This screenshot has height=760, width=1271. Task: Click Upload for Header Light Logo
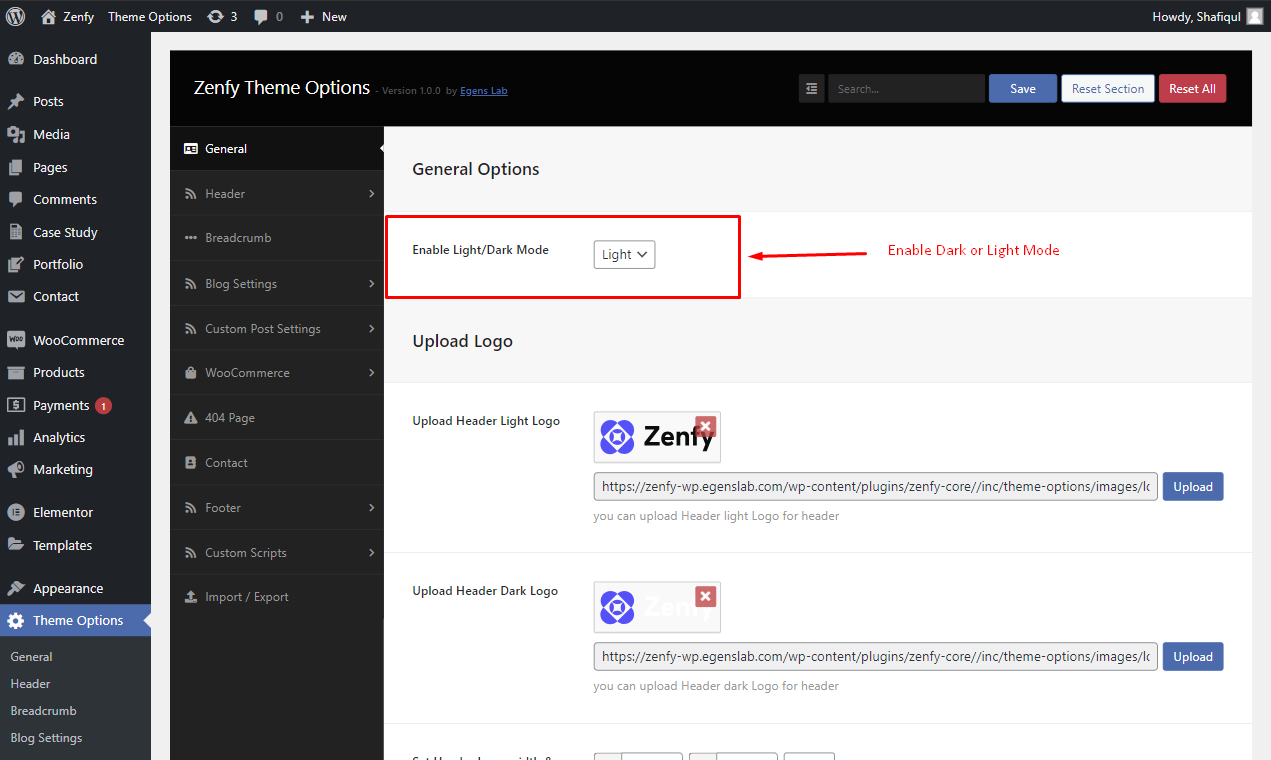pyautogui.click(x=1193, y=487)
